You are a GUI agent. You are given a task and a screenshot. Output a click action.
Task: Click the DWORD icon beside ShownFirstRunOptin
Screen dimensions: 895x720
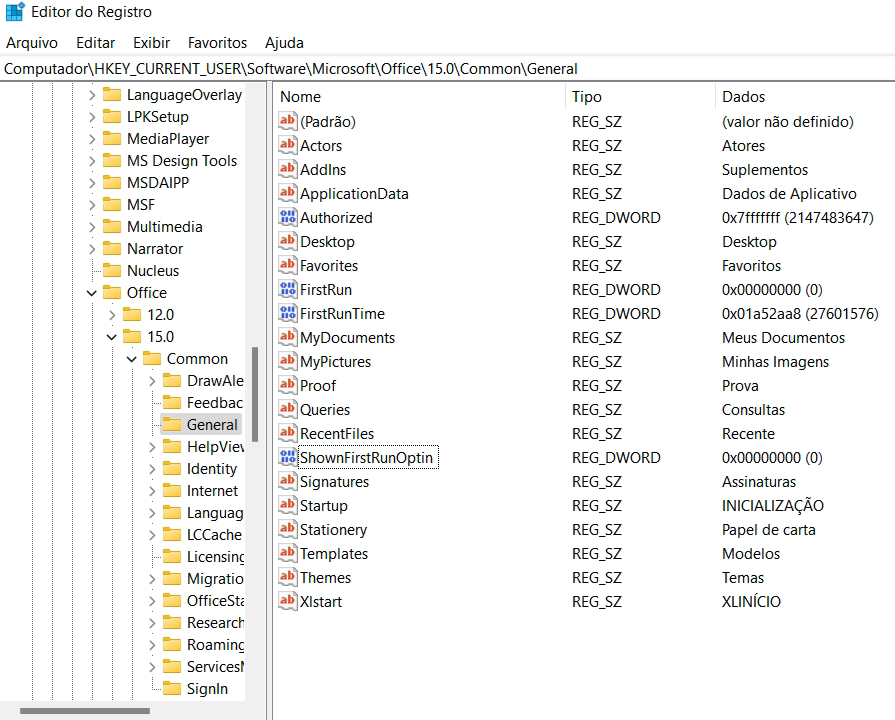[288, 457]
